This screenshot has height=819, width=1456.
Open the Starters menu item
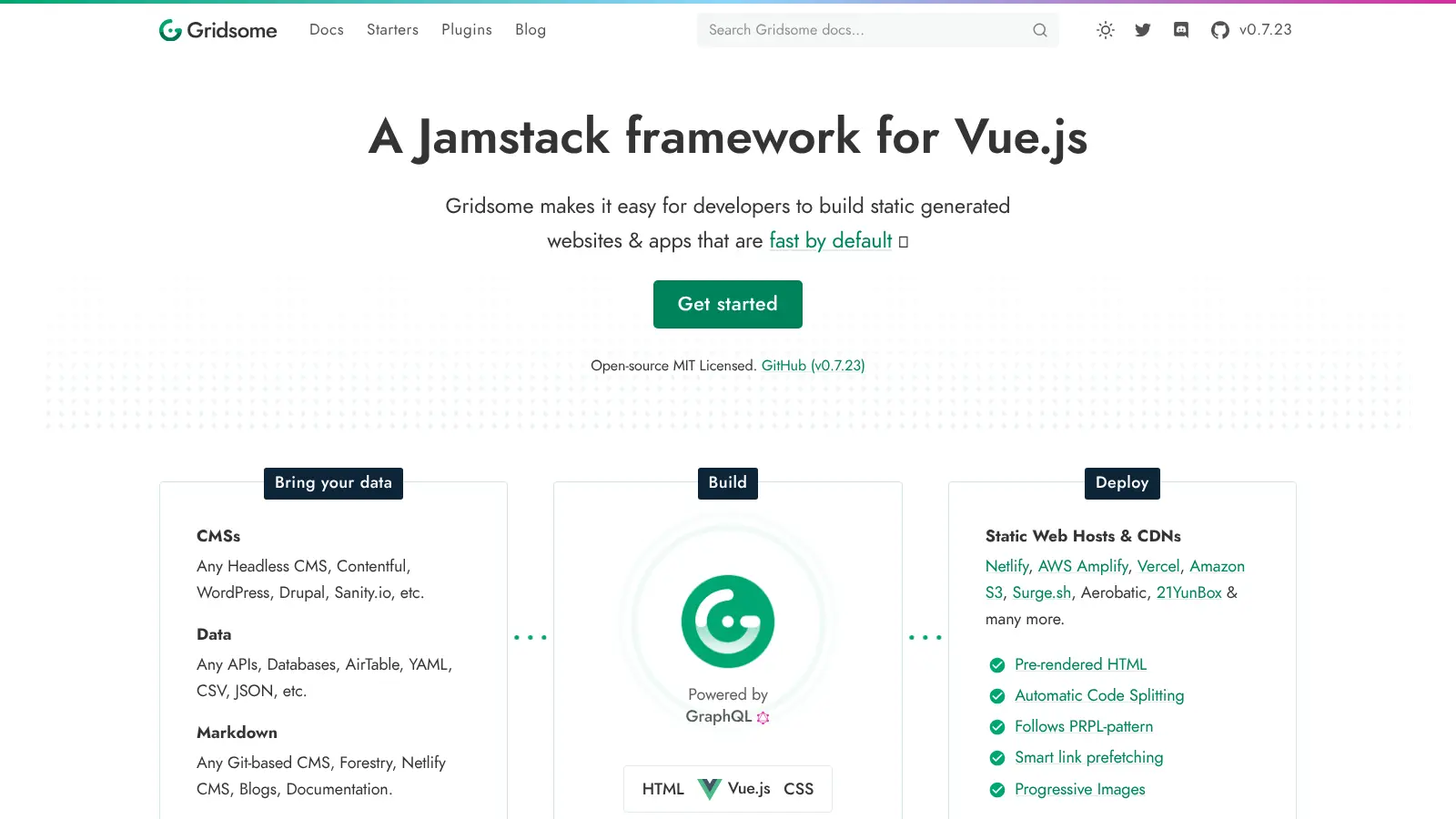393,30
